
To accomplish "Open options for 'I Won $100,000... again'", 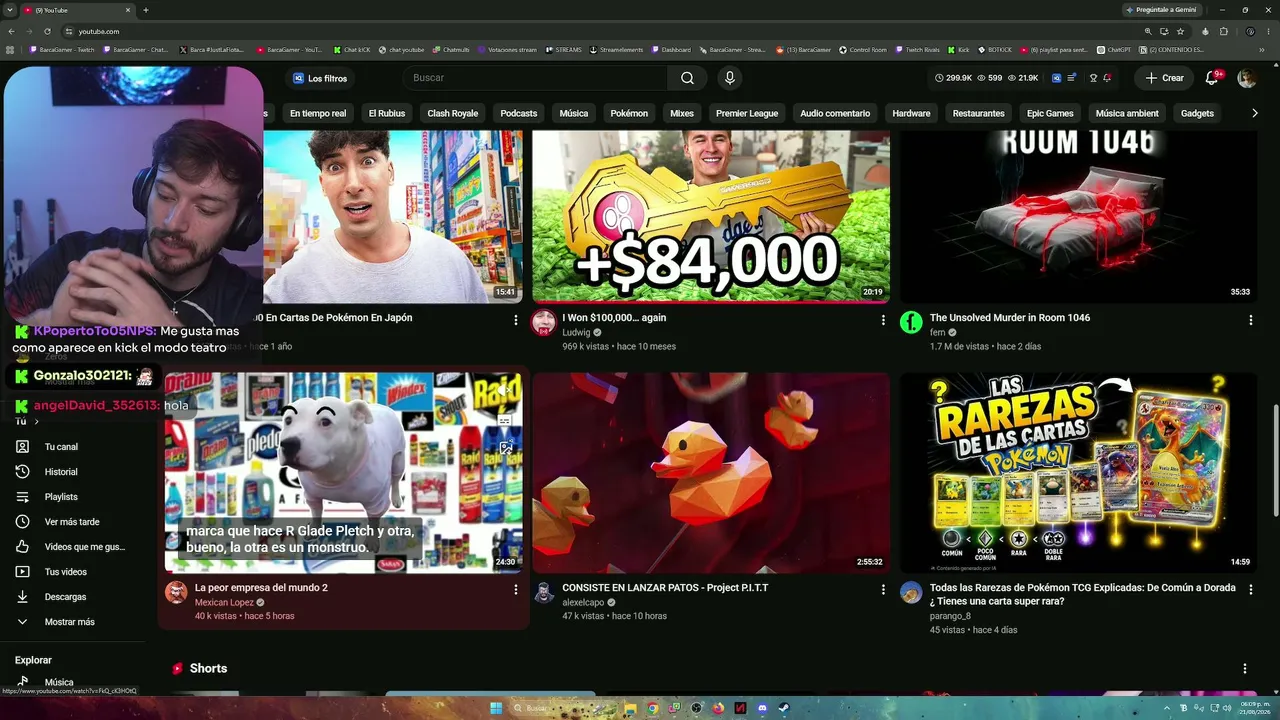I will tap(883, 320).
